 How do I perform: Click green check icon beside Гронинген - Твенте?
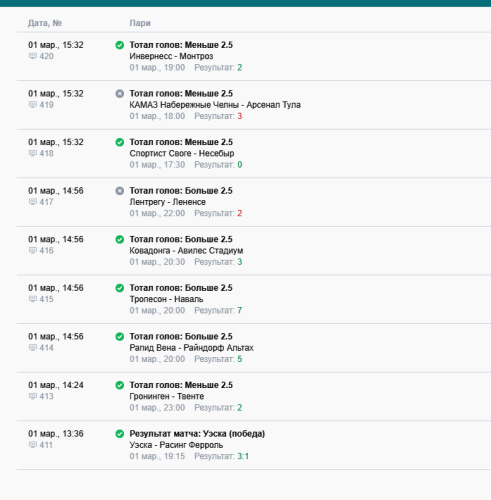point(120,385)
